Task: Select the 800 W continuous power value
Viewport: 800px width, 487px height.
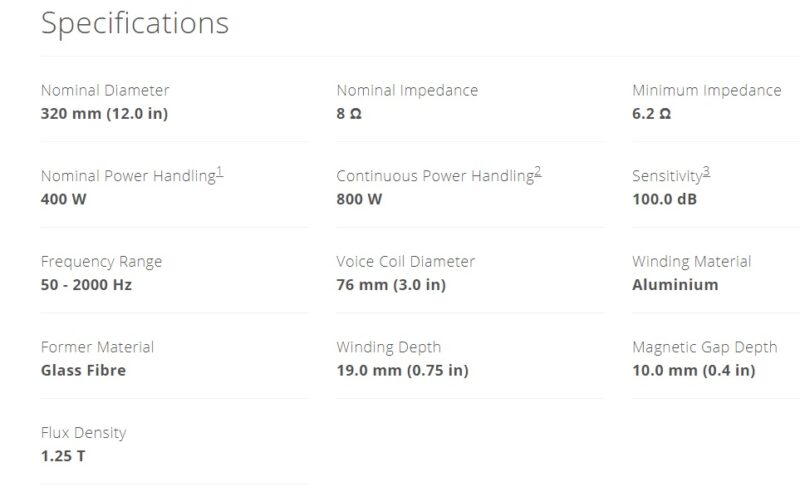Action: click(x=359, y=199)
